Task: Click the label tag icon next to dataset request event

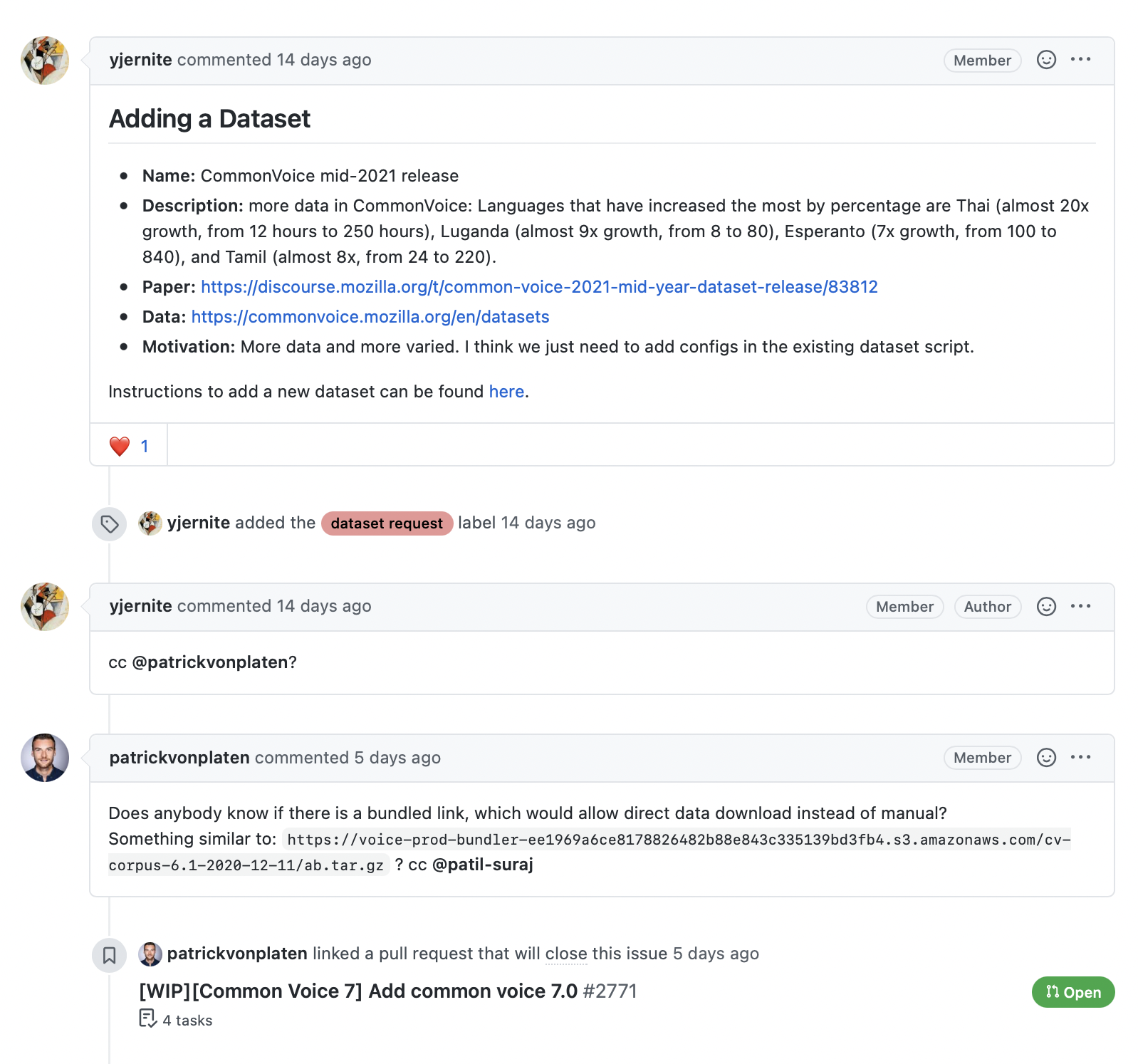Action: click(x=108, y=523)
